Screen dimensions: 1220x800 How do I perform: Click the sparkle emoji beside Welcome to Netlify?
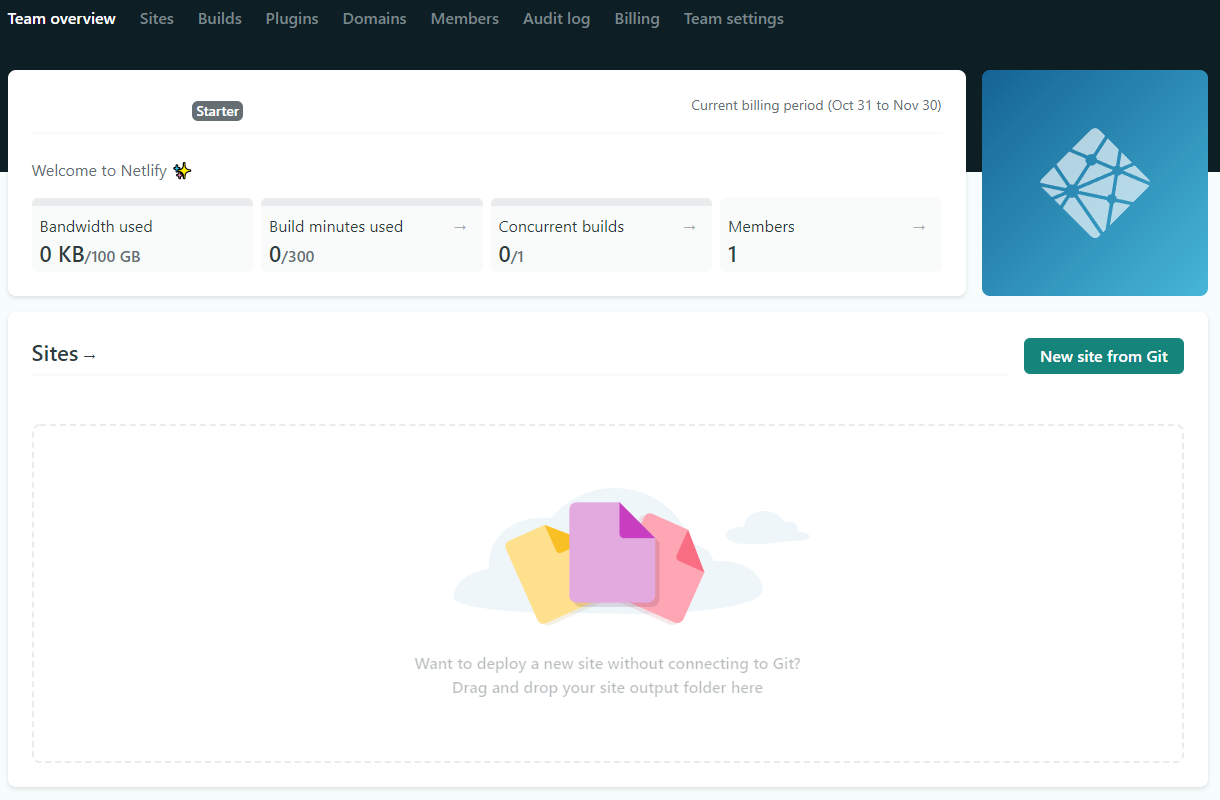tap(182, 171)
